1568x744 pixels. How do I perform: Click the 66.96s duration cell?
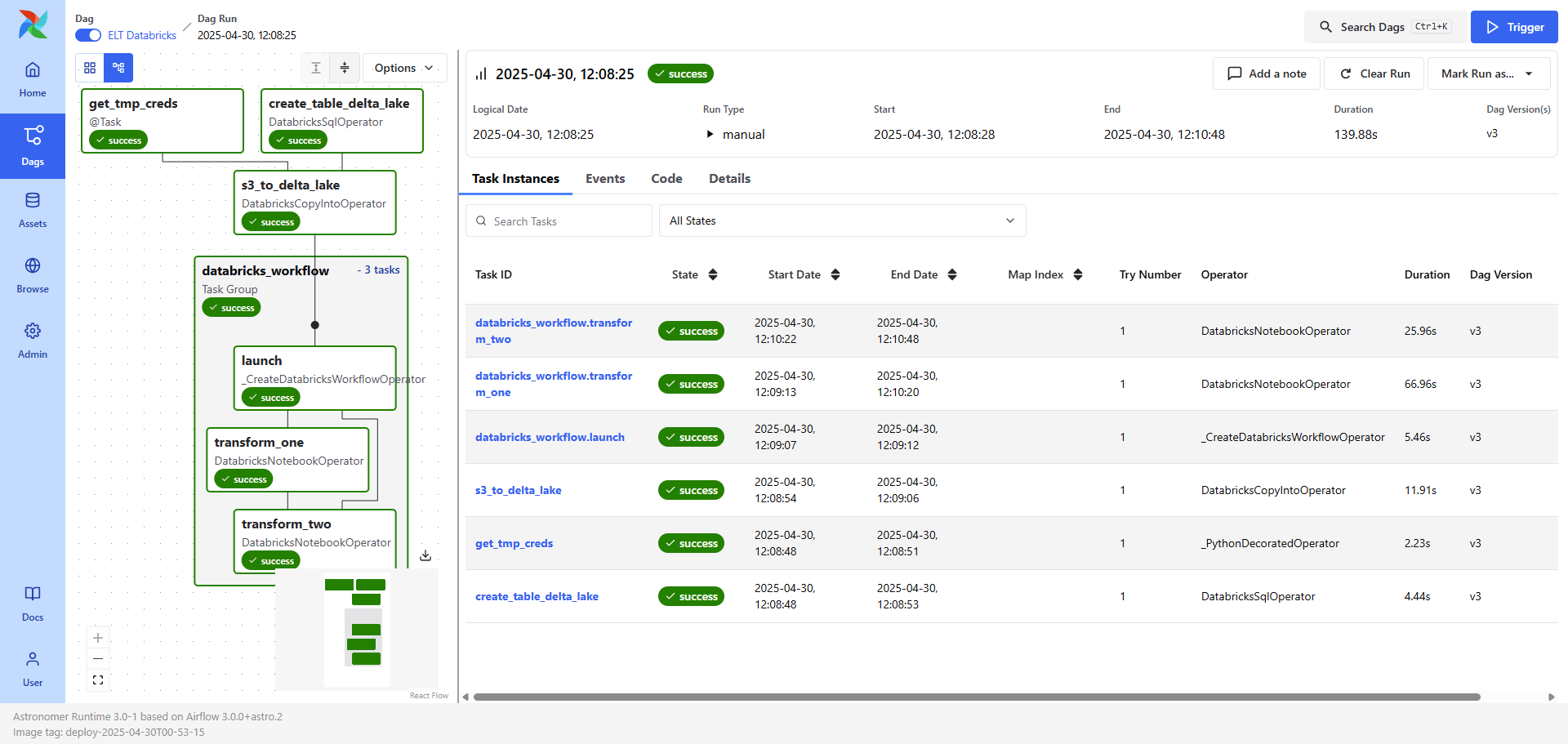click(x=1420, y=384)
